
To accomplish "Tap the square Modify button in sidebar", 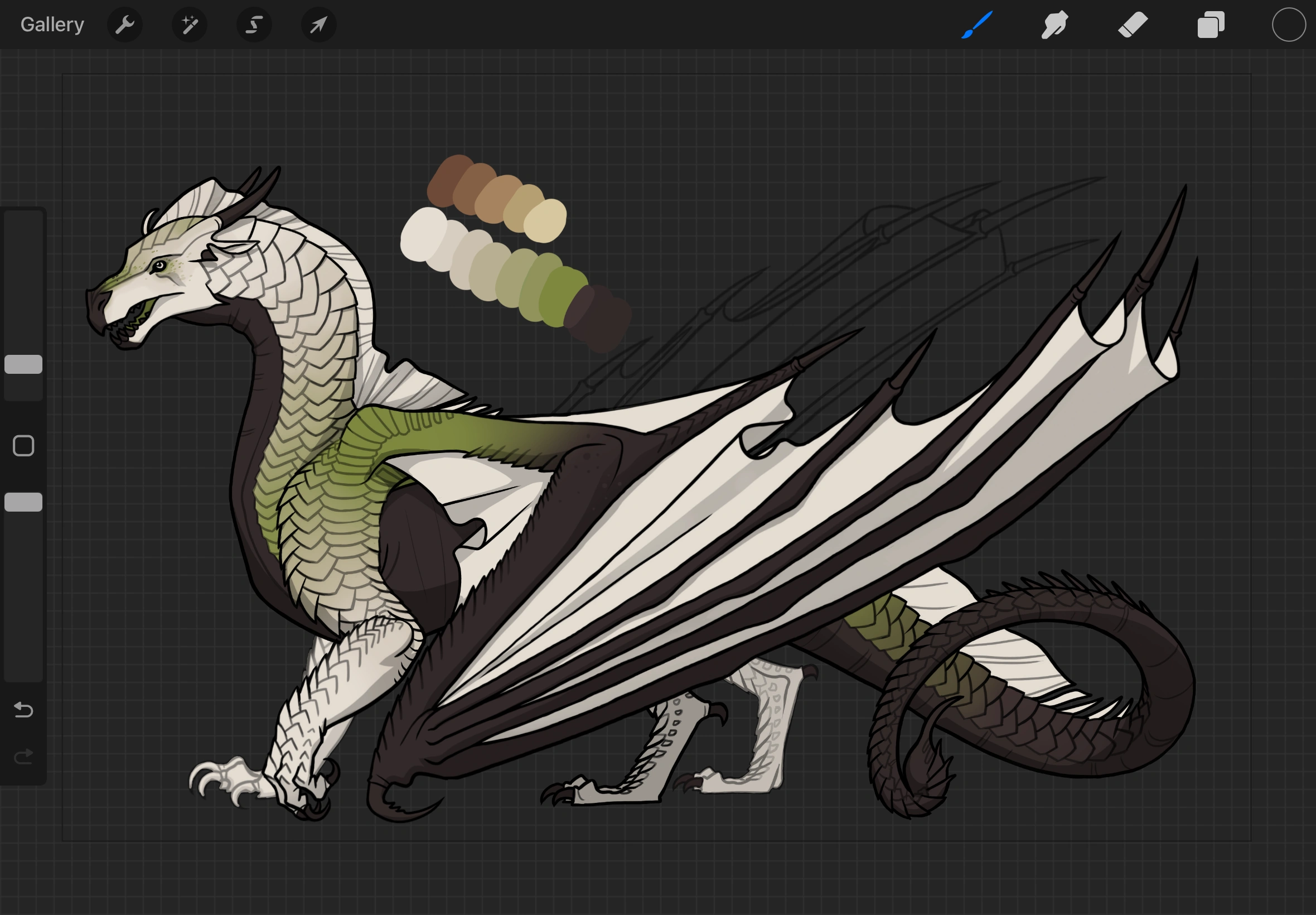I will pyautogui.click(x=23, y=445).
